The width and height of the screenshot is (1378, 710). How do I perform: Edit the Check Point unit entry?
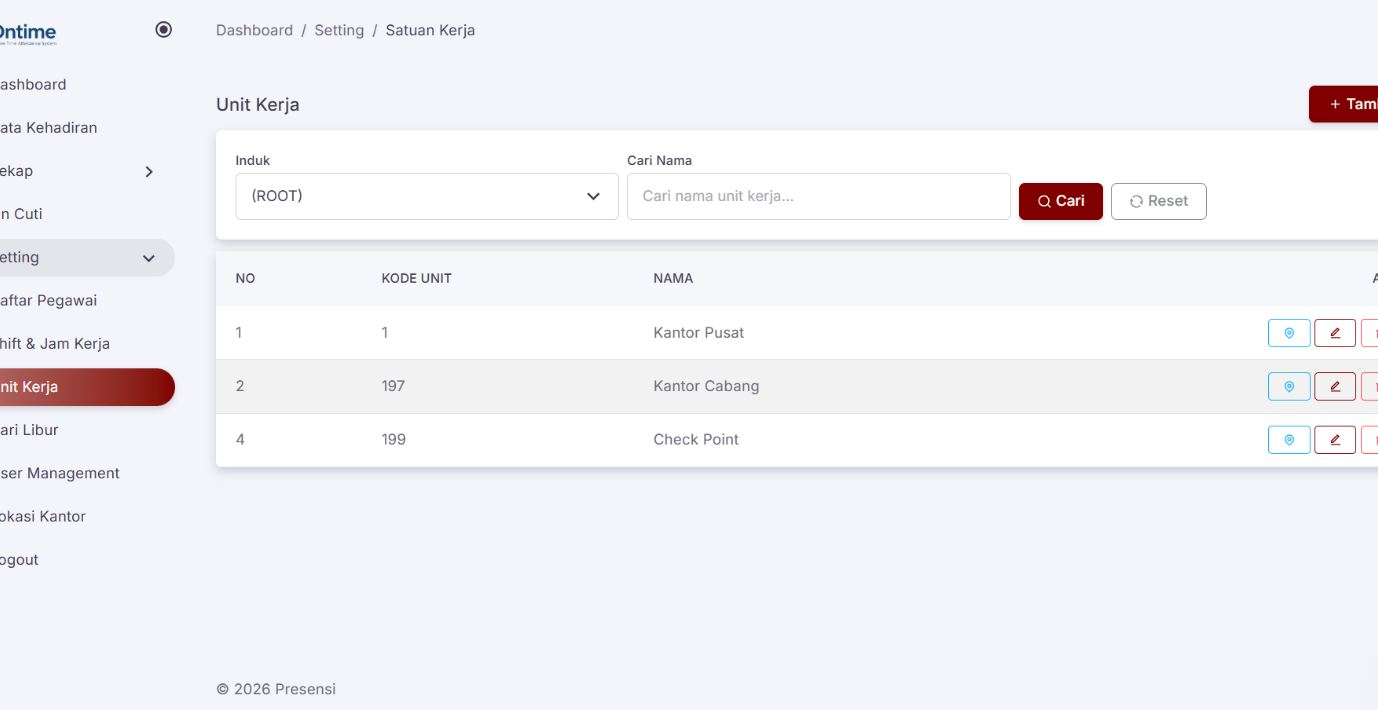click(x=1334, y=440)
